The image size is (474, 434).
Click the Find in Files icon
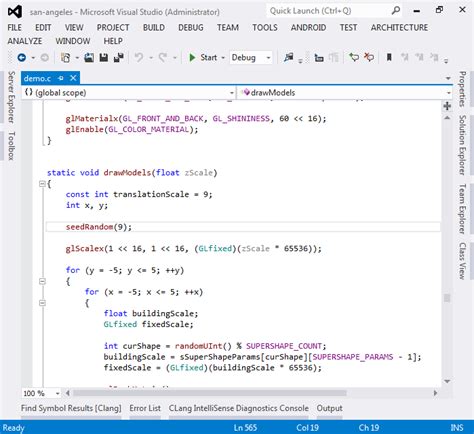point(288,58)
